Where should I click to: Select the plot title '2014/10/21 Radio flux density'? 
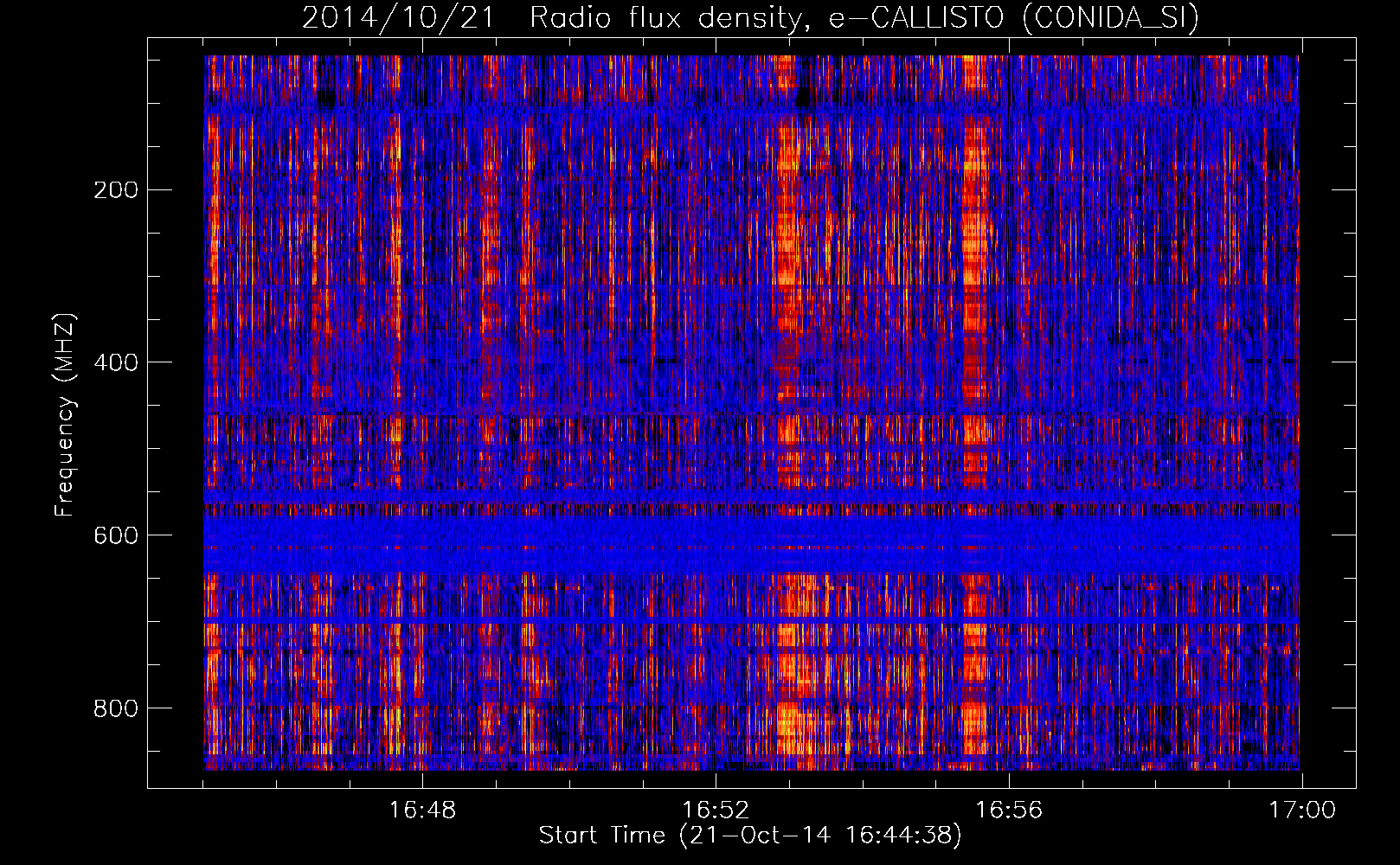(x=750, y=17)
